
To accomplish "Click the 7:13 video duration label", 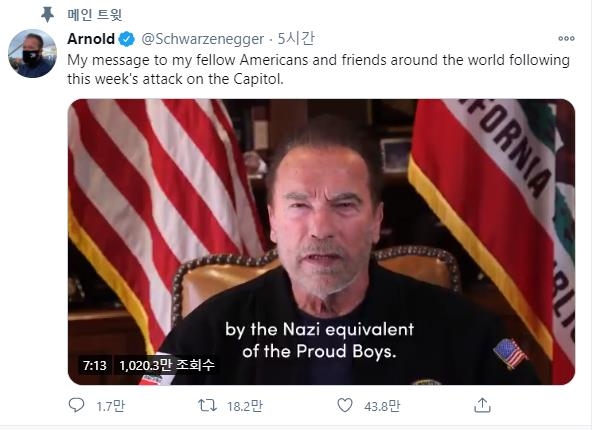I will pos(95,365).
